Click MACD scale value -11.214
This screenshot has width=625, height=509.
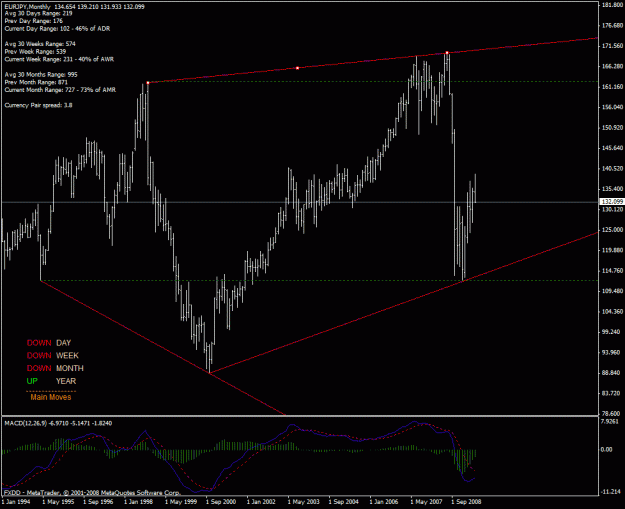(x=611, y=492)
